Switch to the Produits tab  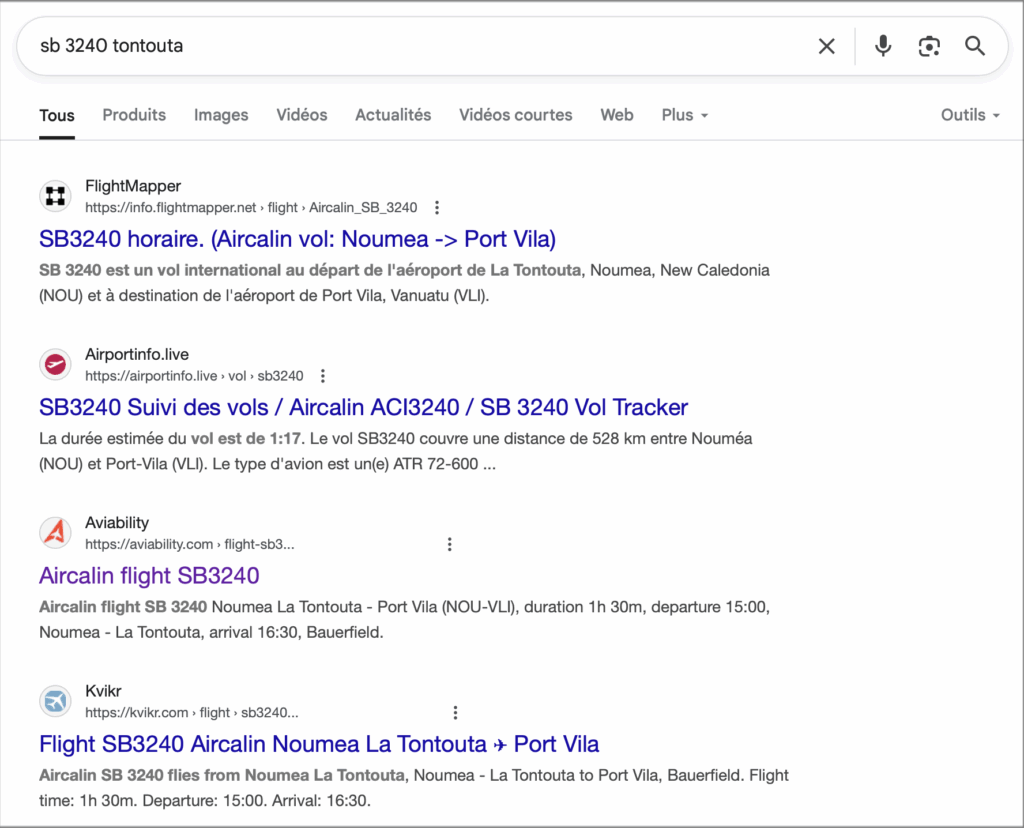point(134,115)
